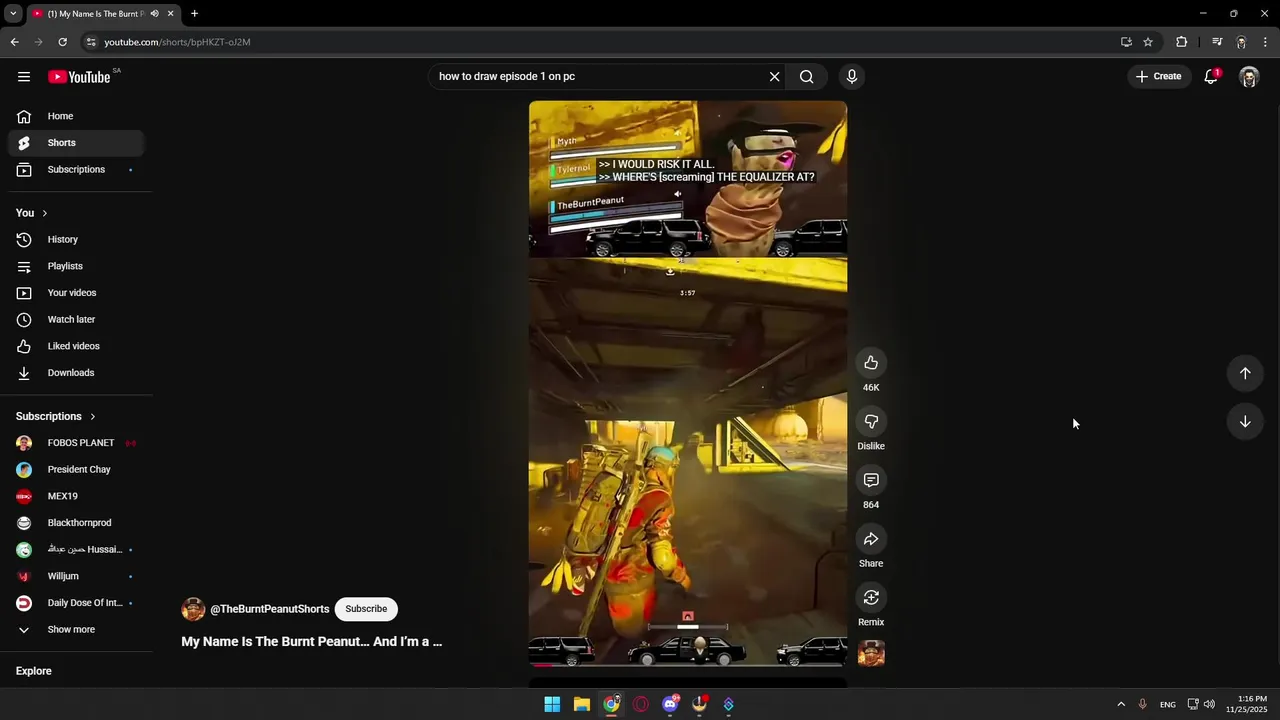The height and width of the screenshot is (720, 1280).
Task: Open Your videos
Action: pos(76,293)
